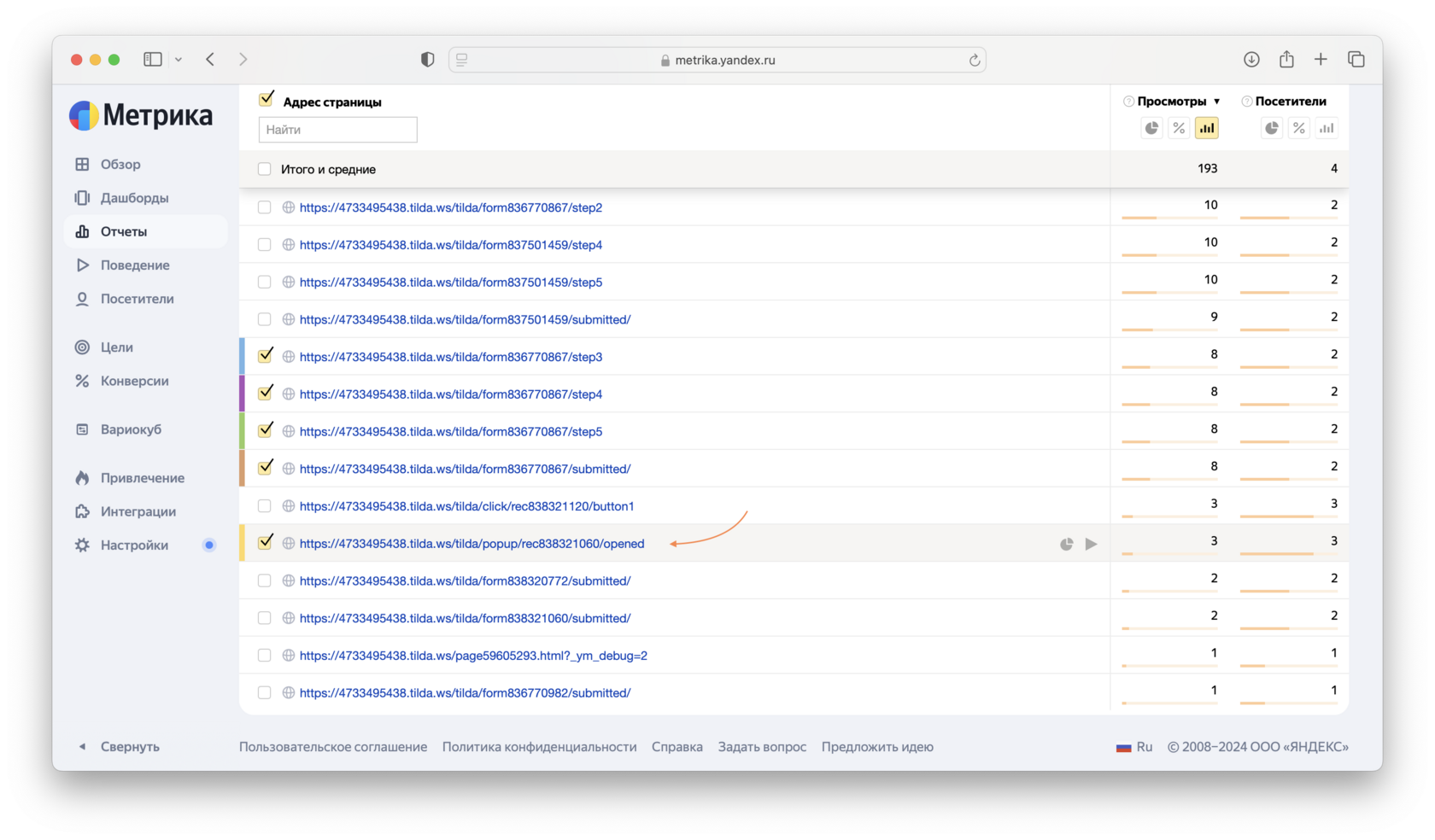
Task: Expand the Safari sidebar options chevron
Action: 179,60
